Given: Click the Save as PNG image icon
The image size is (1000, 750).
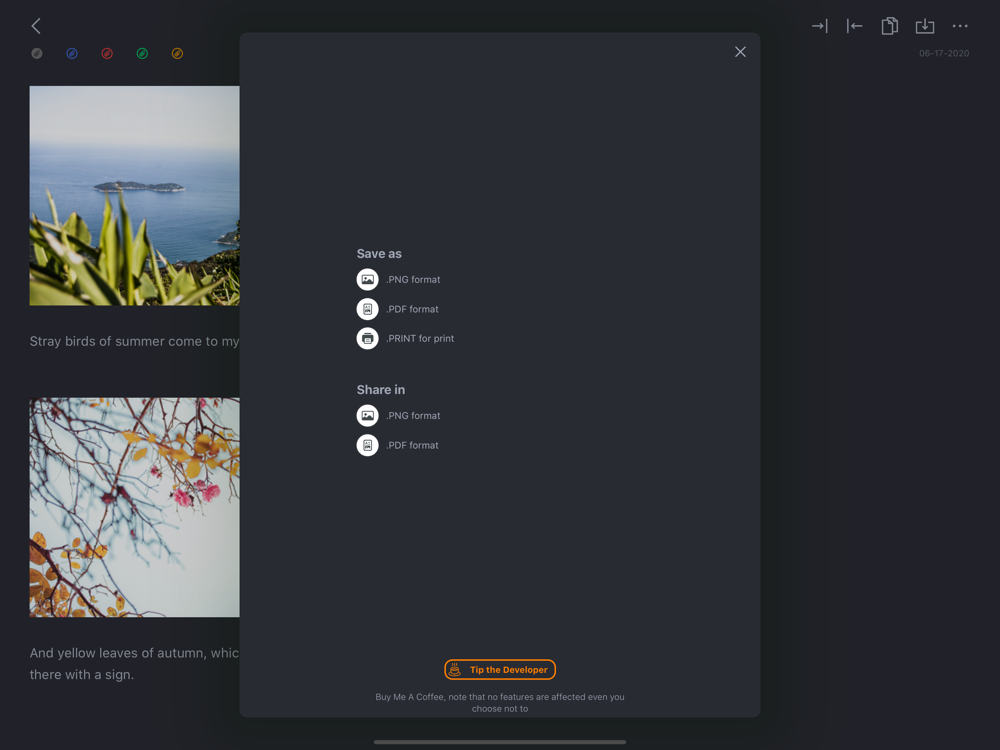Looking at the screenshot, I should tap(367, 279).
